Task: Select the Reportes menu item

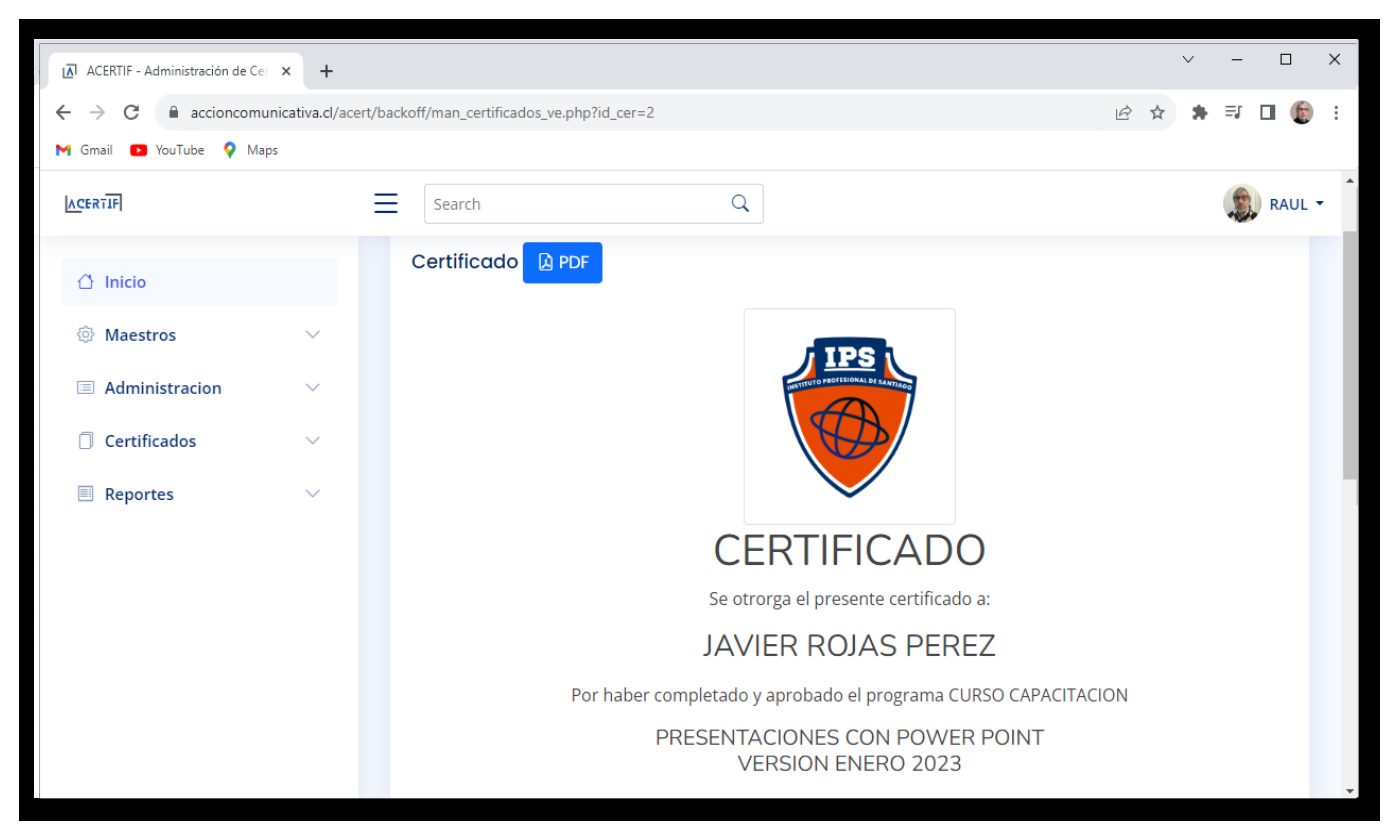Action: [139, 493]
